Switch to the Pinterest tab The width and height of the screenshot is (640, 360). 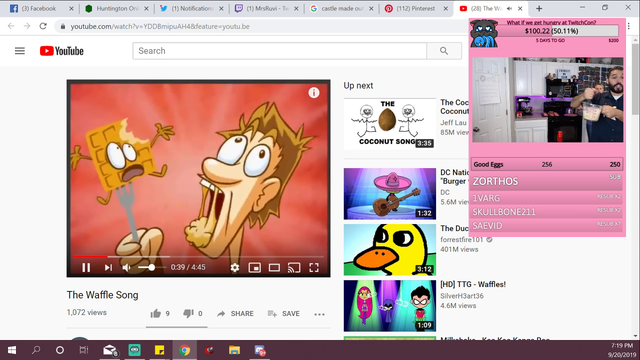416,9
